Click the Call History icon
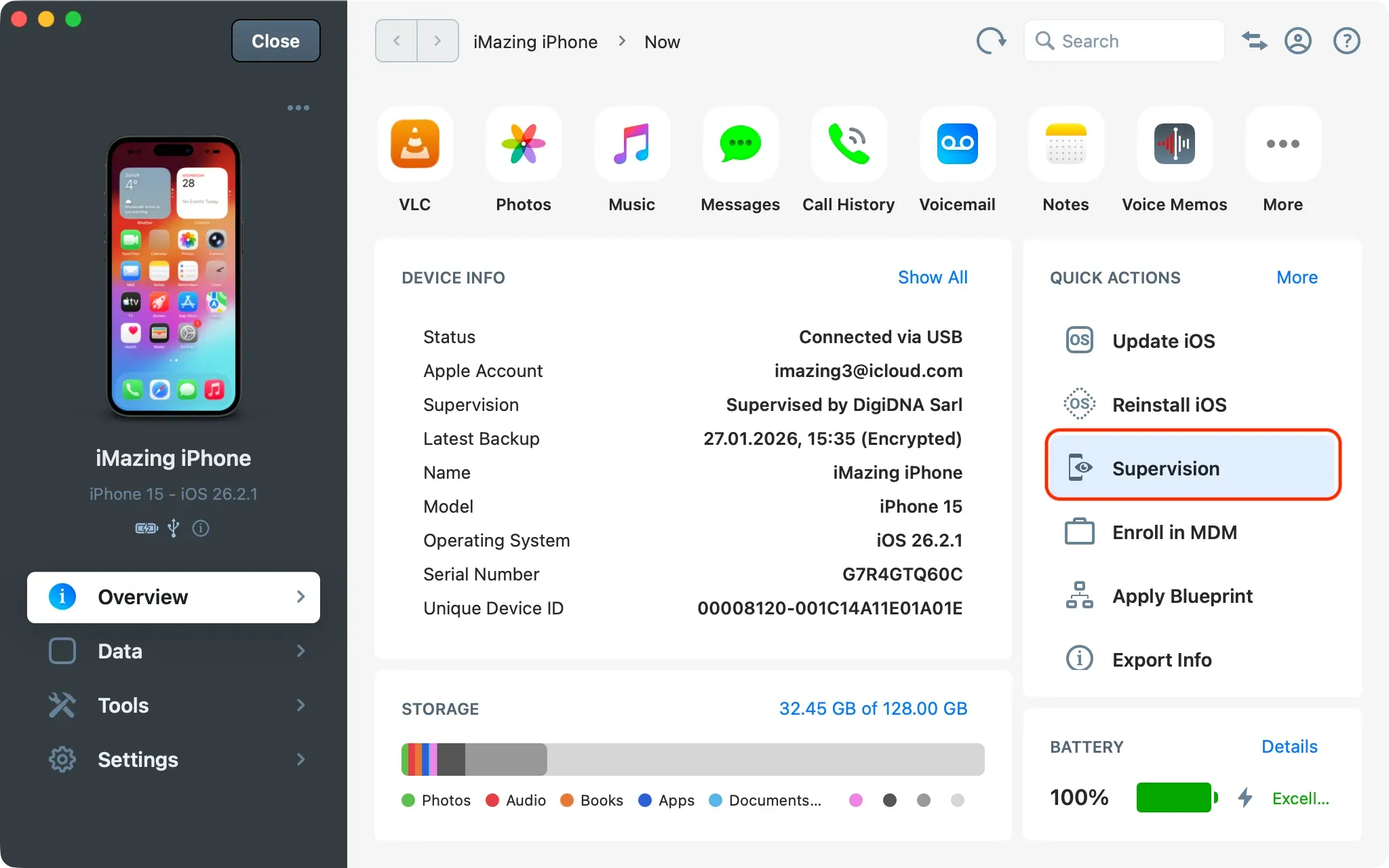 (x=848, y=144)
